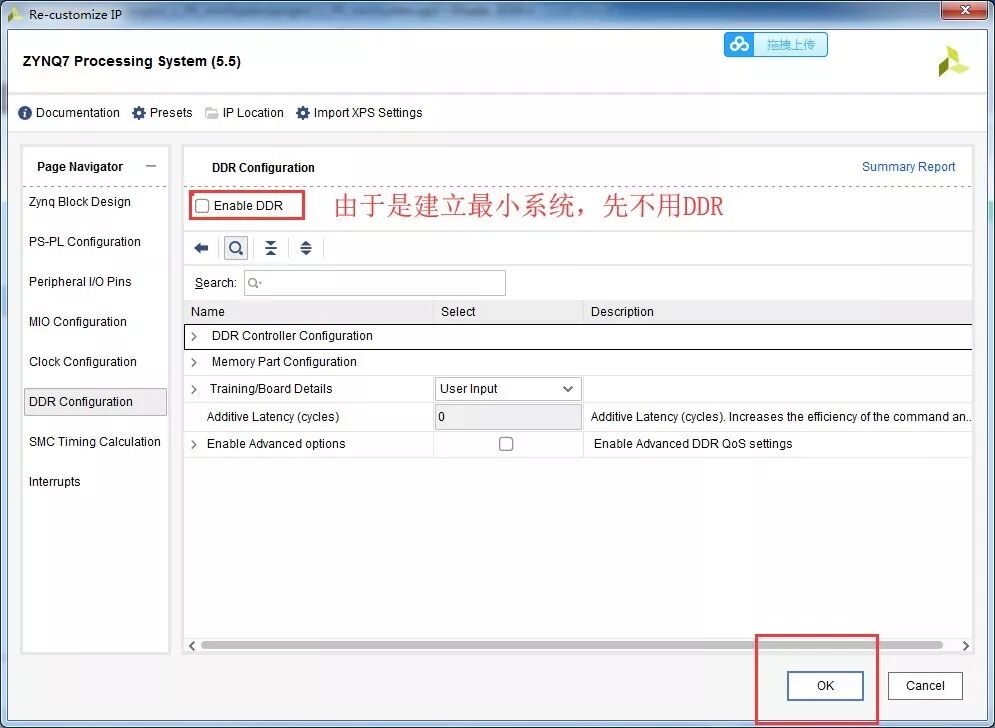Click the Name column header

[x=308, y=312]
